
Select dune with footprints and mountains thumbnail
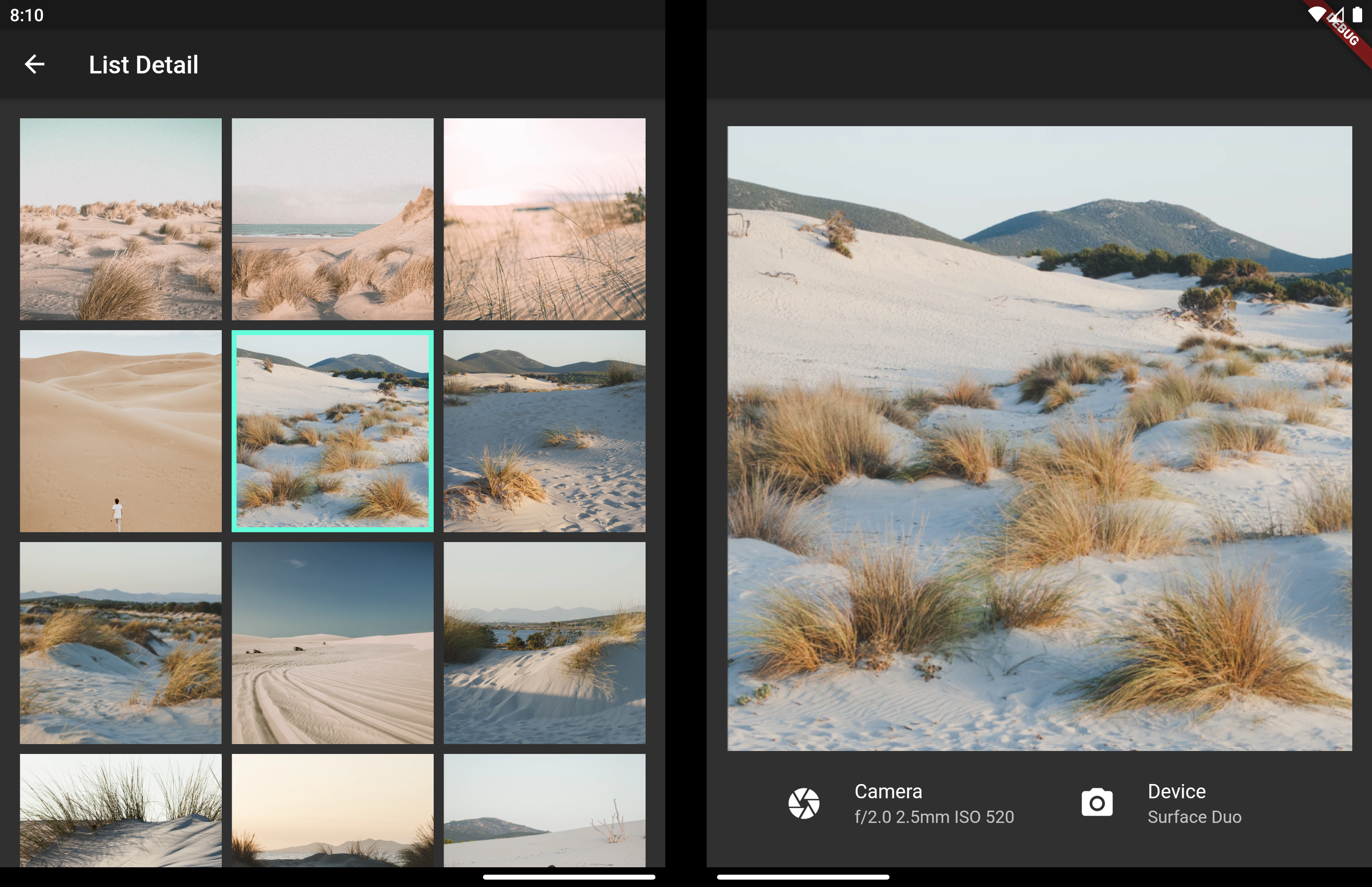[544, 431]
